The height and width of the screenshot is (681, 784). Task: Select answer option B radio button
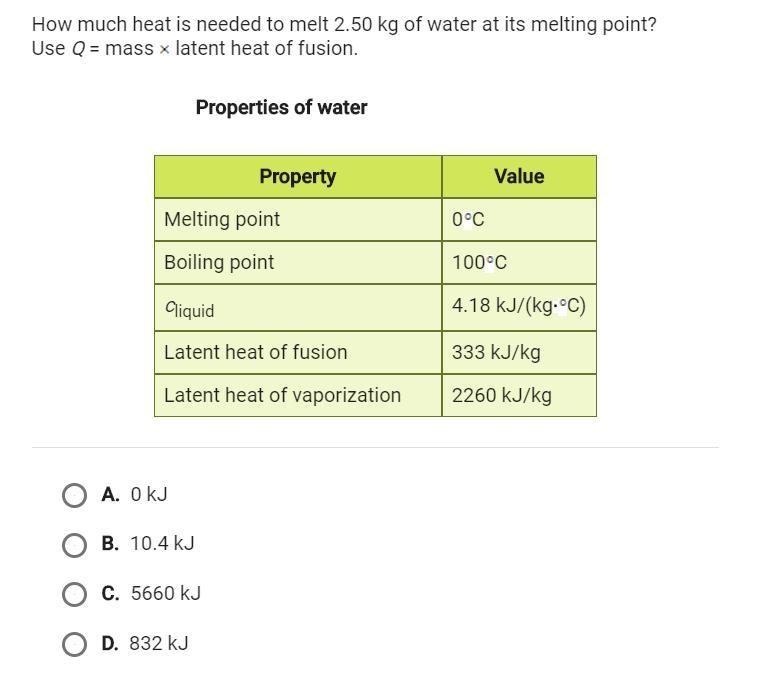[x=74, y=545]
